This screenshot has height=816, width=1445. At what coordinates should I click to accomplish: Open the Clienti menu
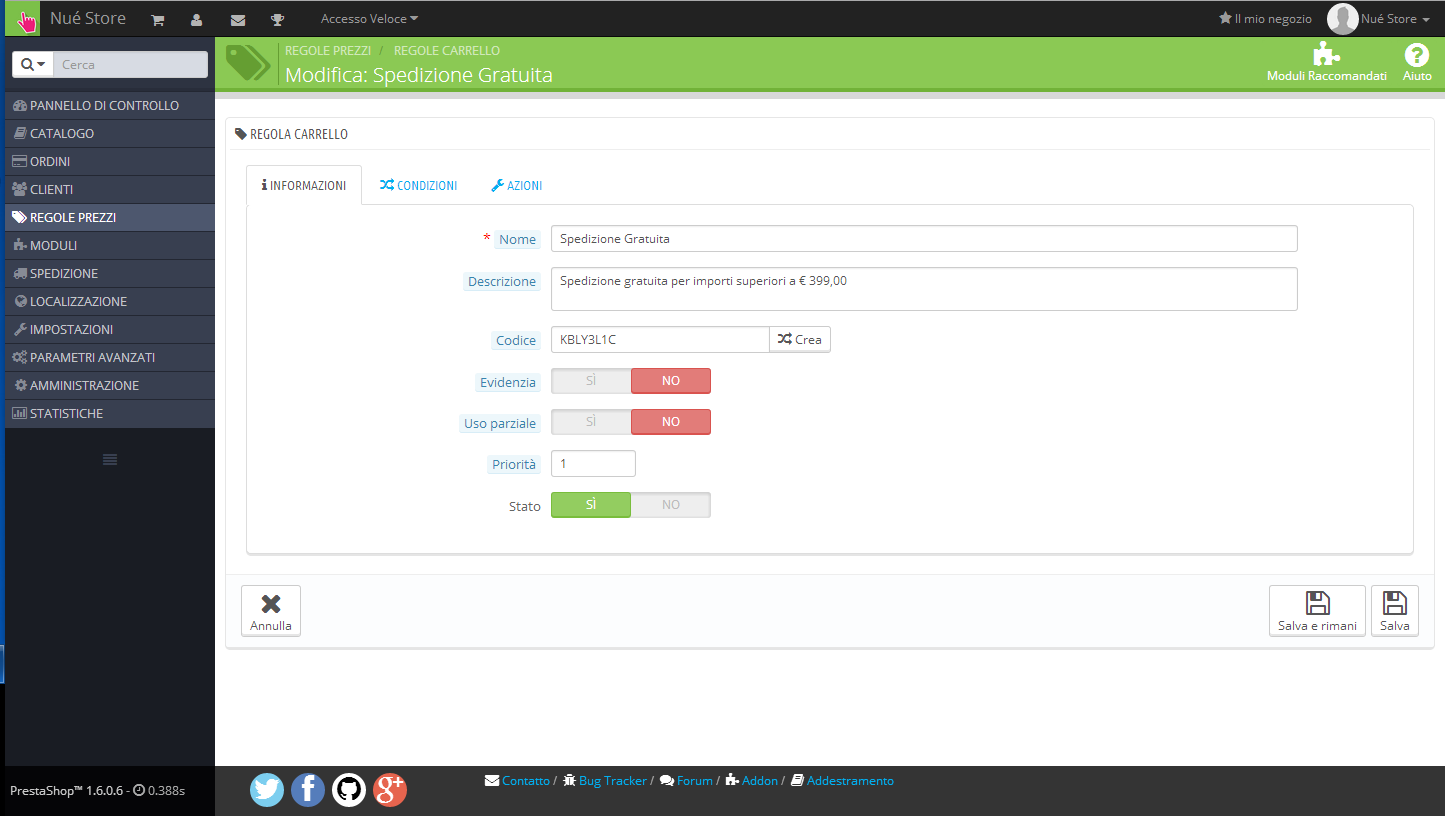pos(110,189)
